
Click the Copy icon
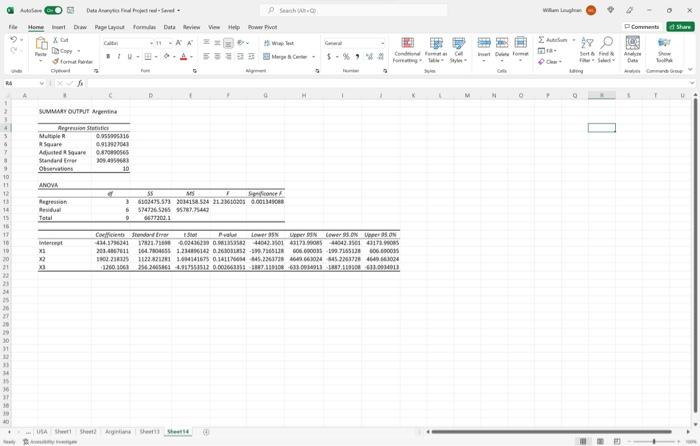(56, 51)
